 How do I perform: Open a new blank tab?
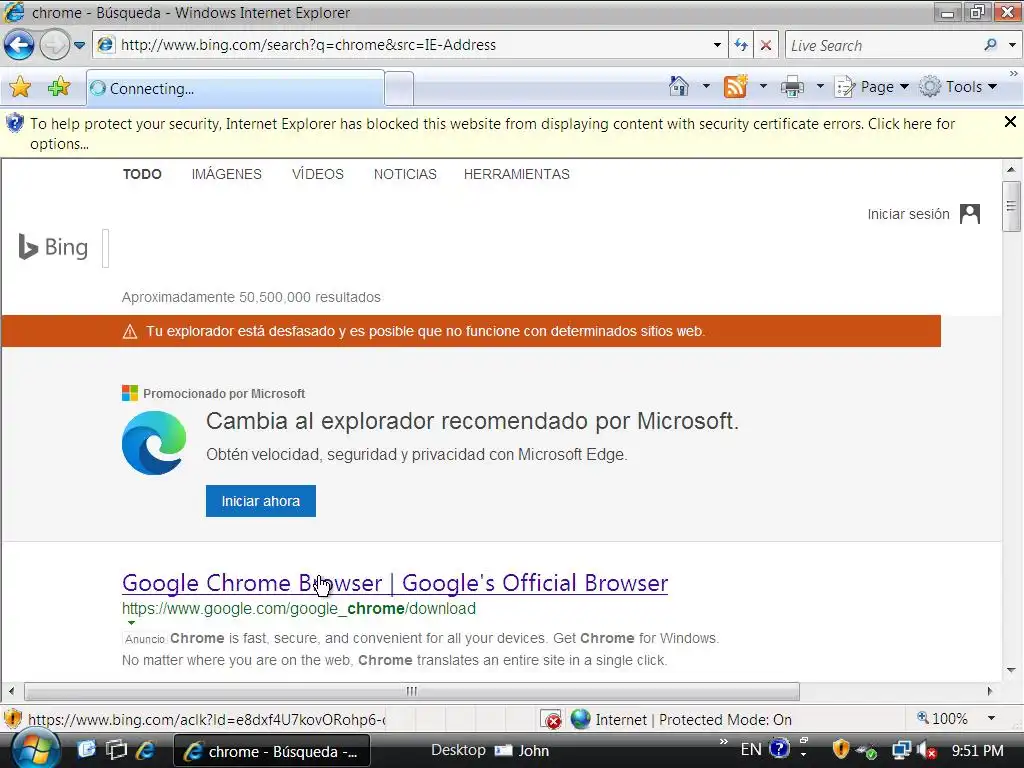399,88
